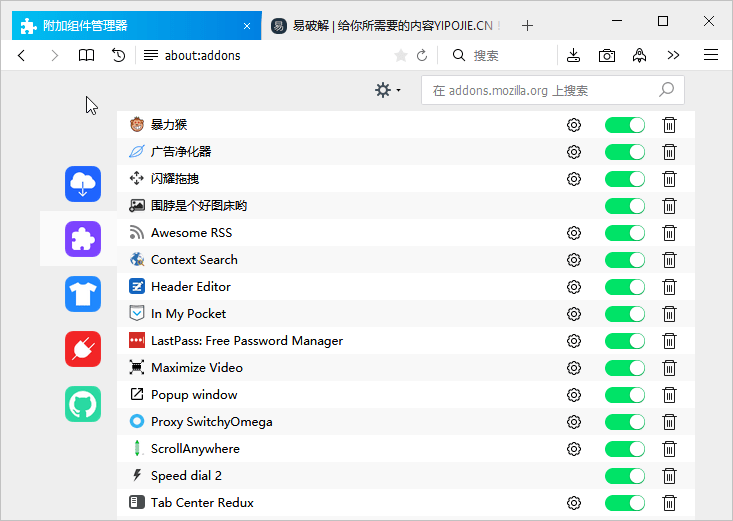Open options gear for 暴力猴
The image size is (733, 521).
[x=574, y=125]
